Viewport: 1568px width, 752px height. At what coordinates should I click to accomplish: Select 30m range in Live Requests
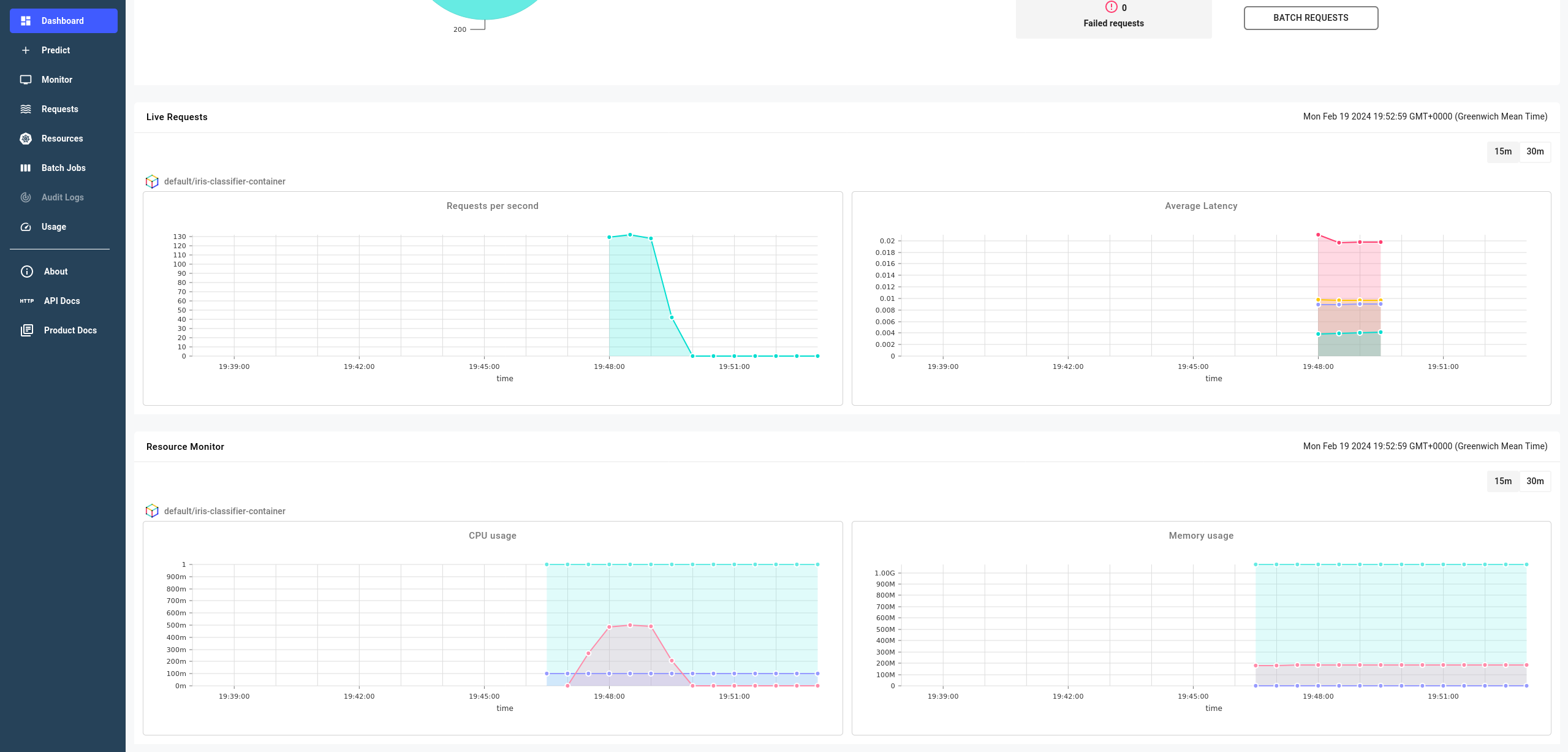click(1535, 151)
